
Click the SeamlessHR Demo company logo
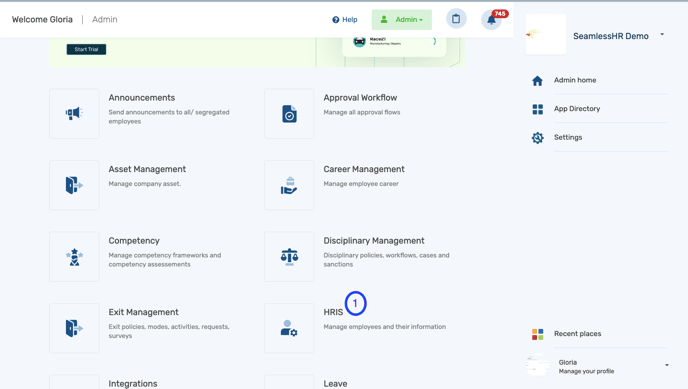tap(545, 34)
